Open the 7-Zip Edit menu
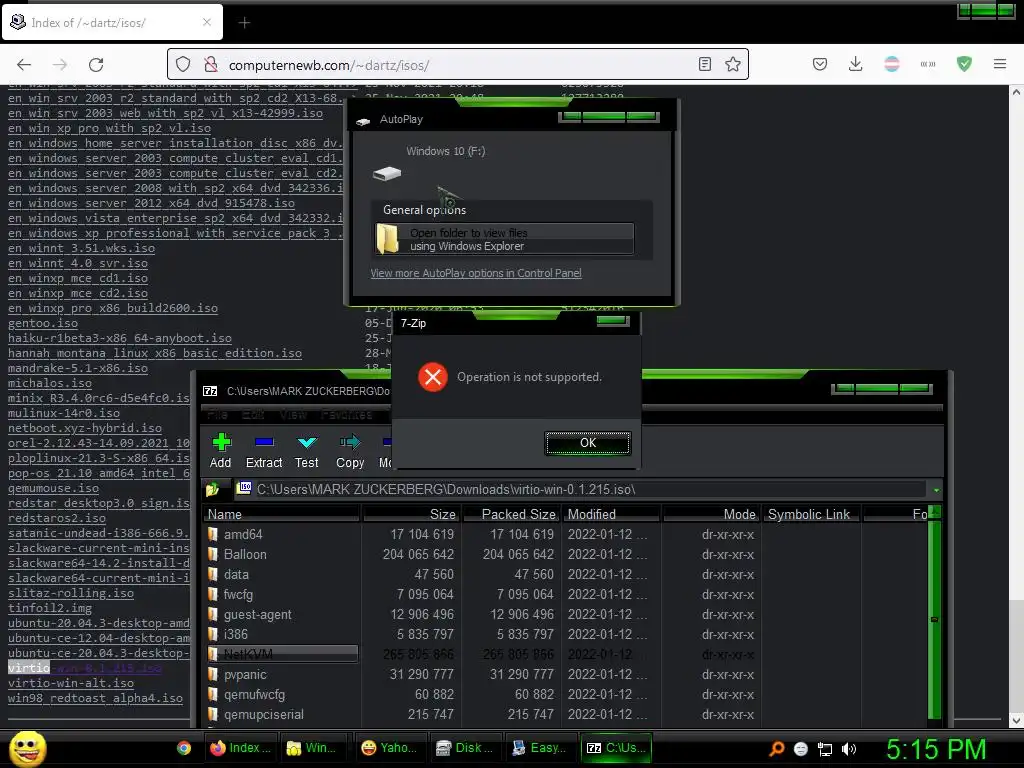The height and width of the screenshot is (768, 1024). pyautogui.click(x=253, y=415)
